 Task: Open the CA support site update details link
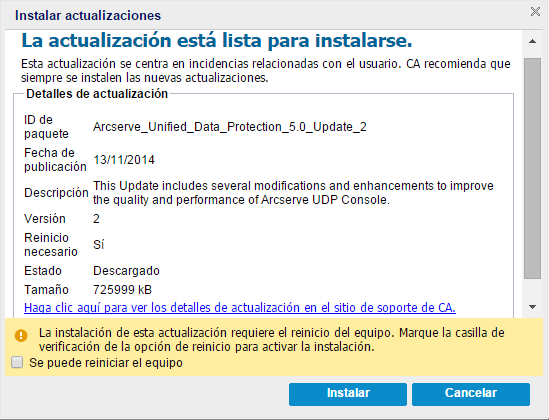point(240,308)
